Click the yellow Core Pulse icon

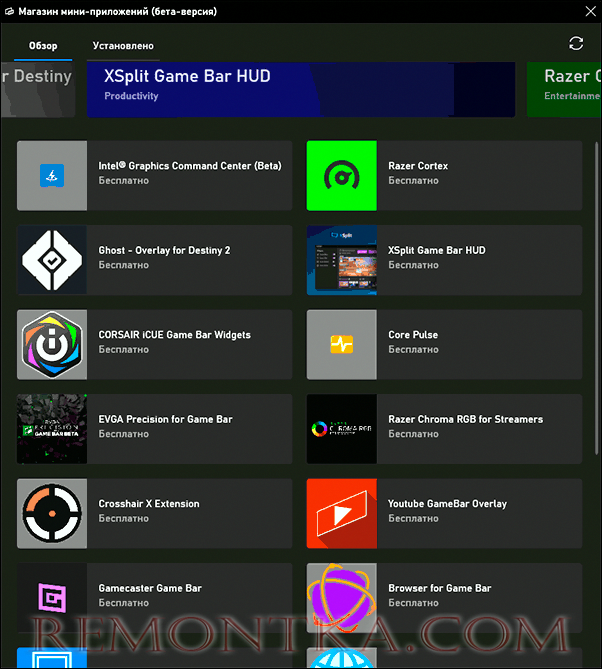pos(341,345)
